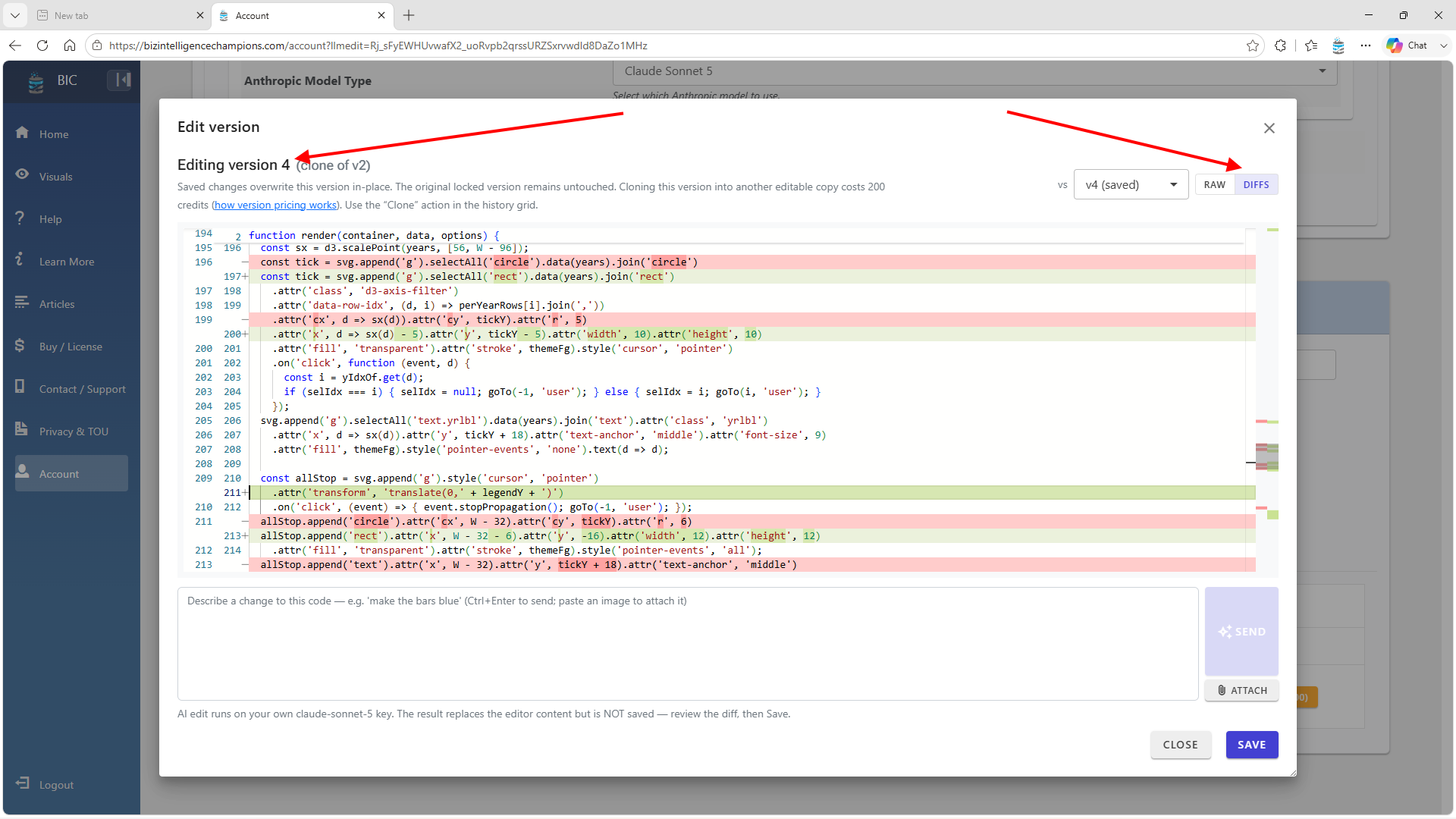1456x819 pixels.
Task: Open Copilot Chat in the browser
Action: pyautogui.click(x=1407, y=45)
